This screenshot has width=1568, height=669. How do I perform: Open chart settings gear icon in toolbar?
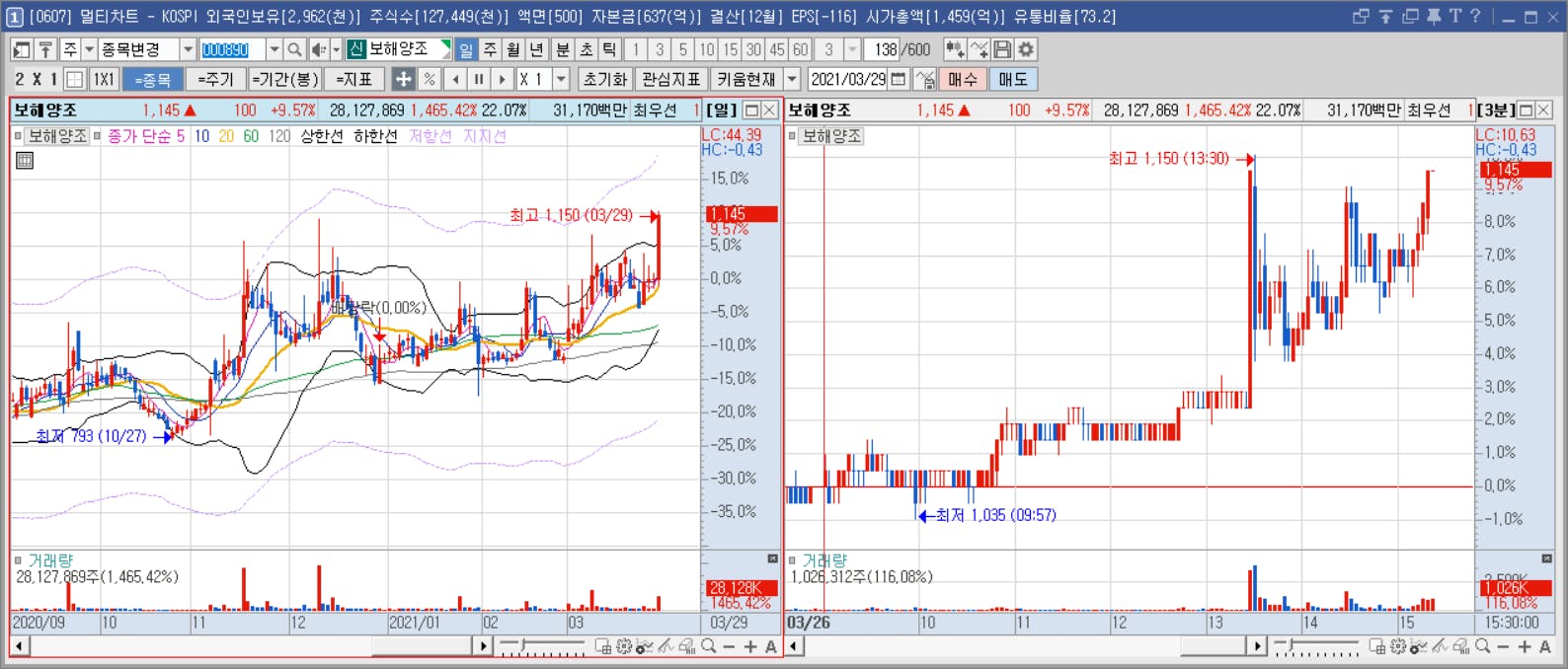point(1026,49)
